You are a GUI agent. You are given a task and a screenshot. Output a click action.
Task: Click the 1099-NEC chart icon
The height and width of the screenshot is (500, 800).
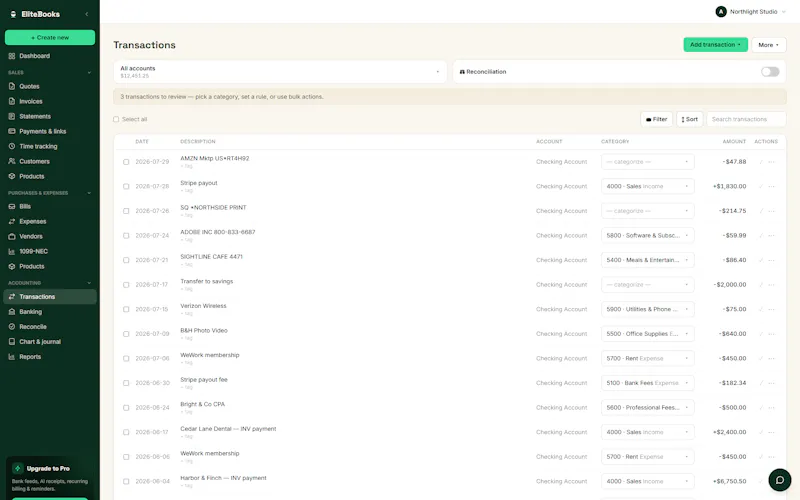pos(12,252)
